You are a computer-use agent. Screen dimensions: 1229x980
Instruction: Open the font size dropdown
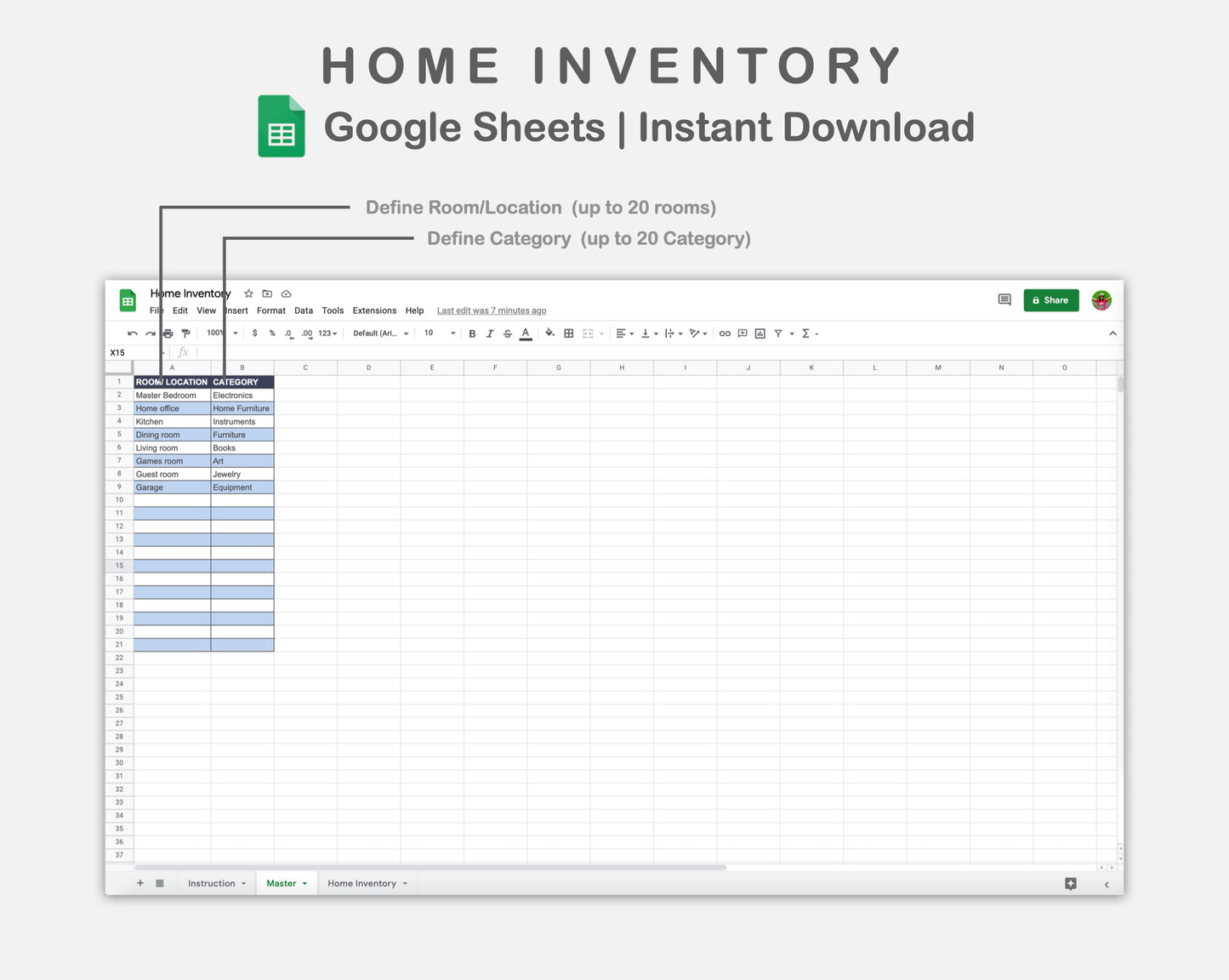[x=436, y=333]
